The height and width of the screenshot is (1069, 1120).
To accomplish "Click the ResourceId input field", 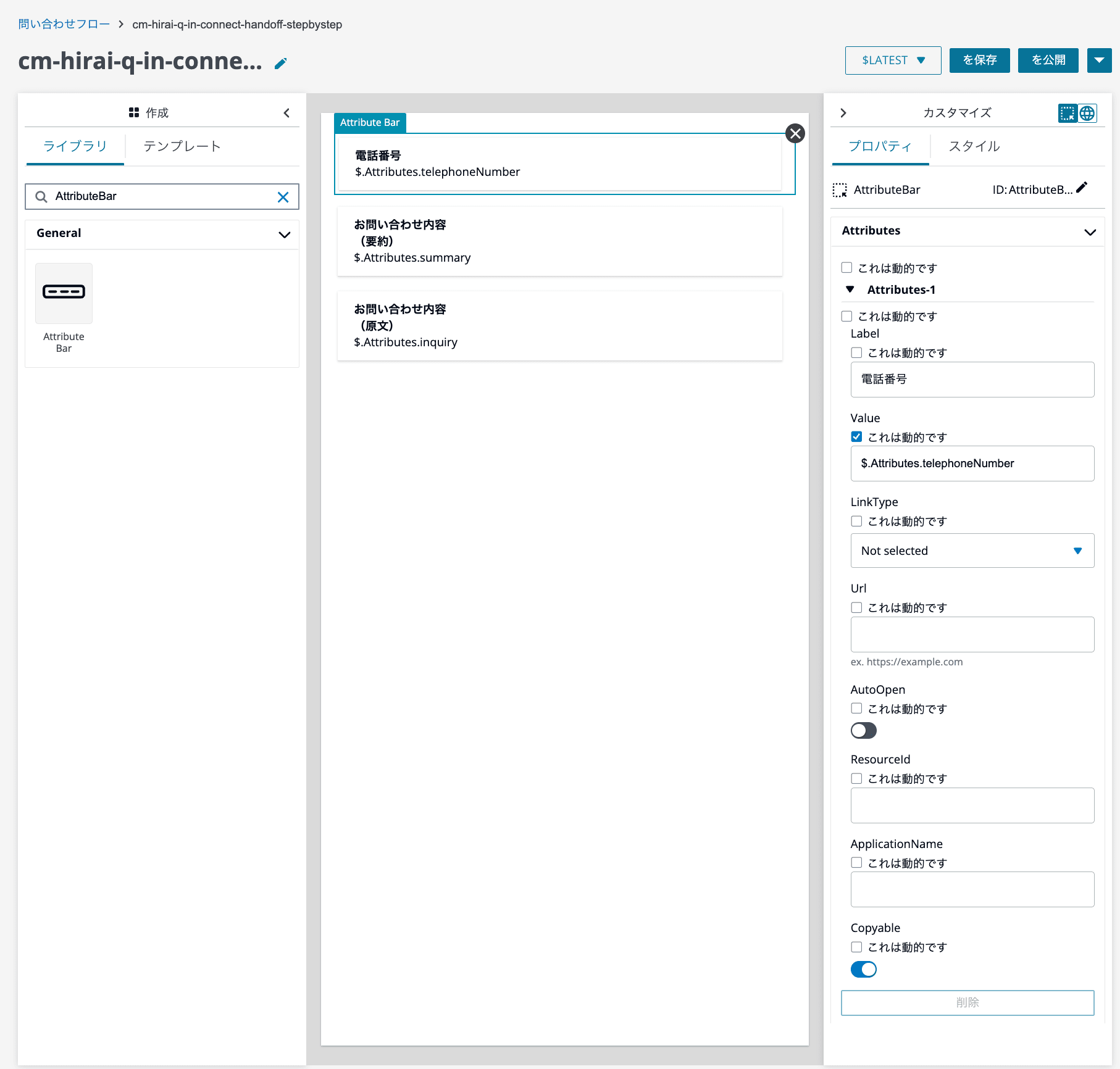I will coord(972,805).
